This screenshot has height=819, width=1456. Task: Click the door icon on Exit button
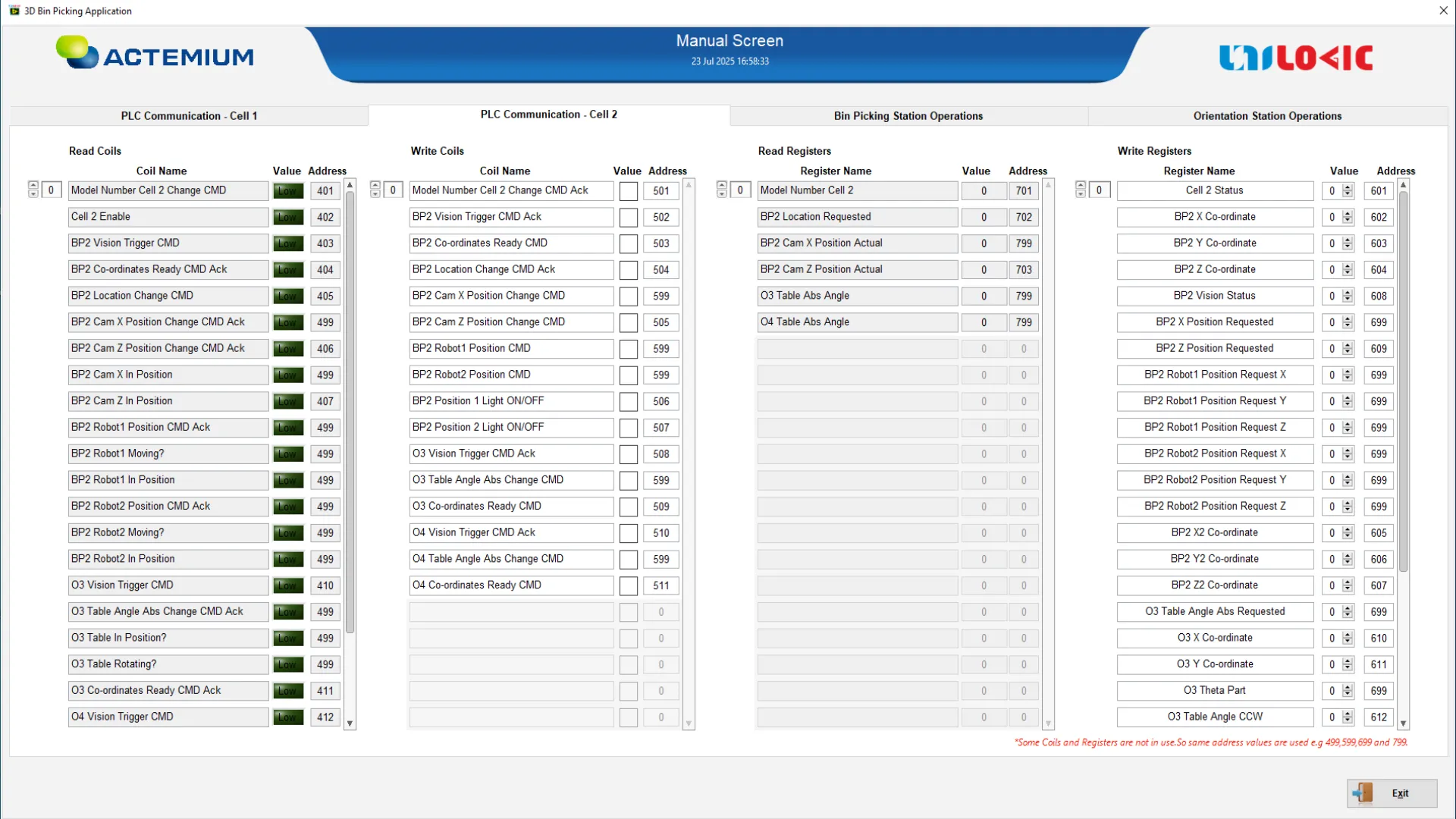tap(1363, 793)
